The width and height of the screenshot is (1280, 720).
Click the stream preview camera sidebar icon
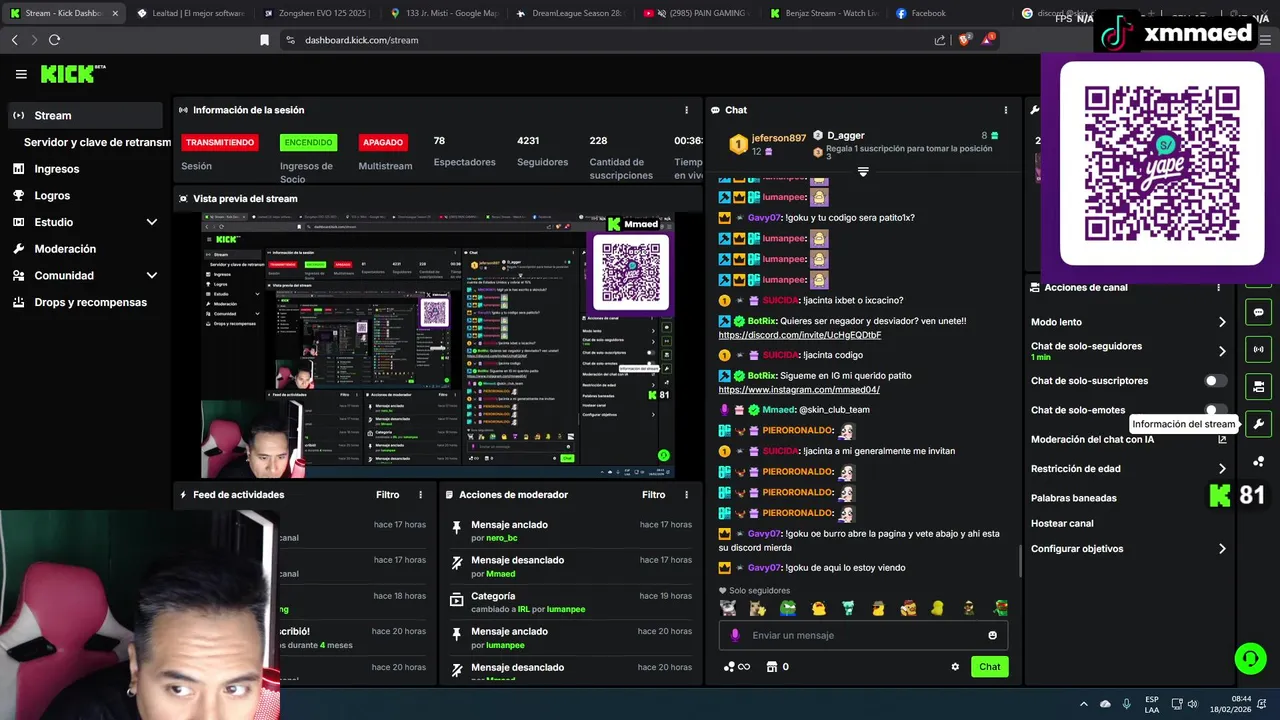pyautogui.click(x=1258, y=387)
